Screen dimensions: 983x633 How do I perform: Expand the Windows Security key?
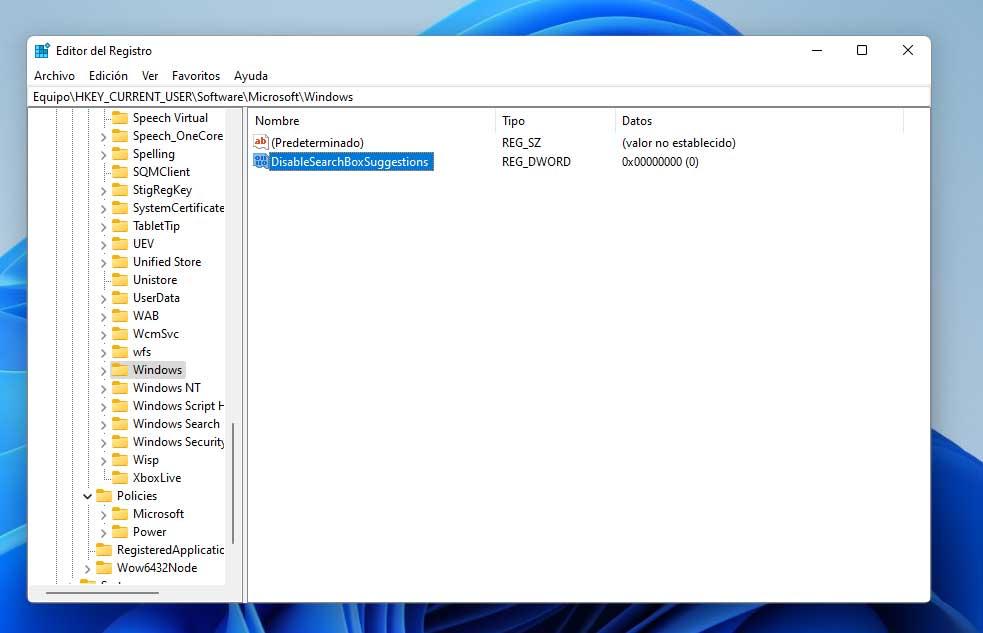[103, 442]
